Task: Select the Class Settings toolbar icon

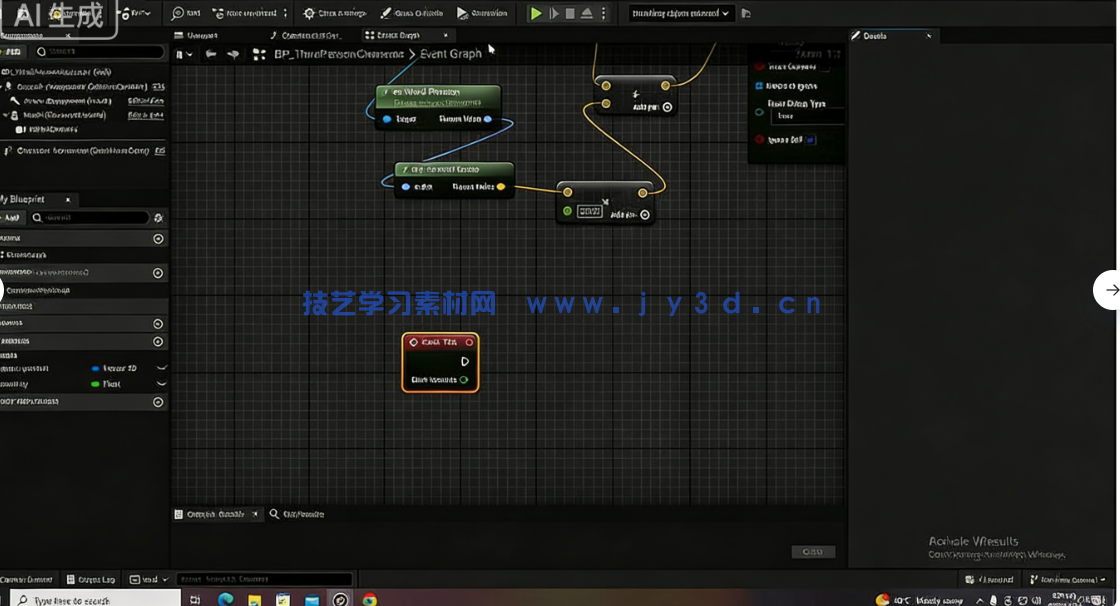Action: [x=335, y=13]
